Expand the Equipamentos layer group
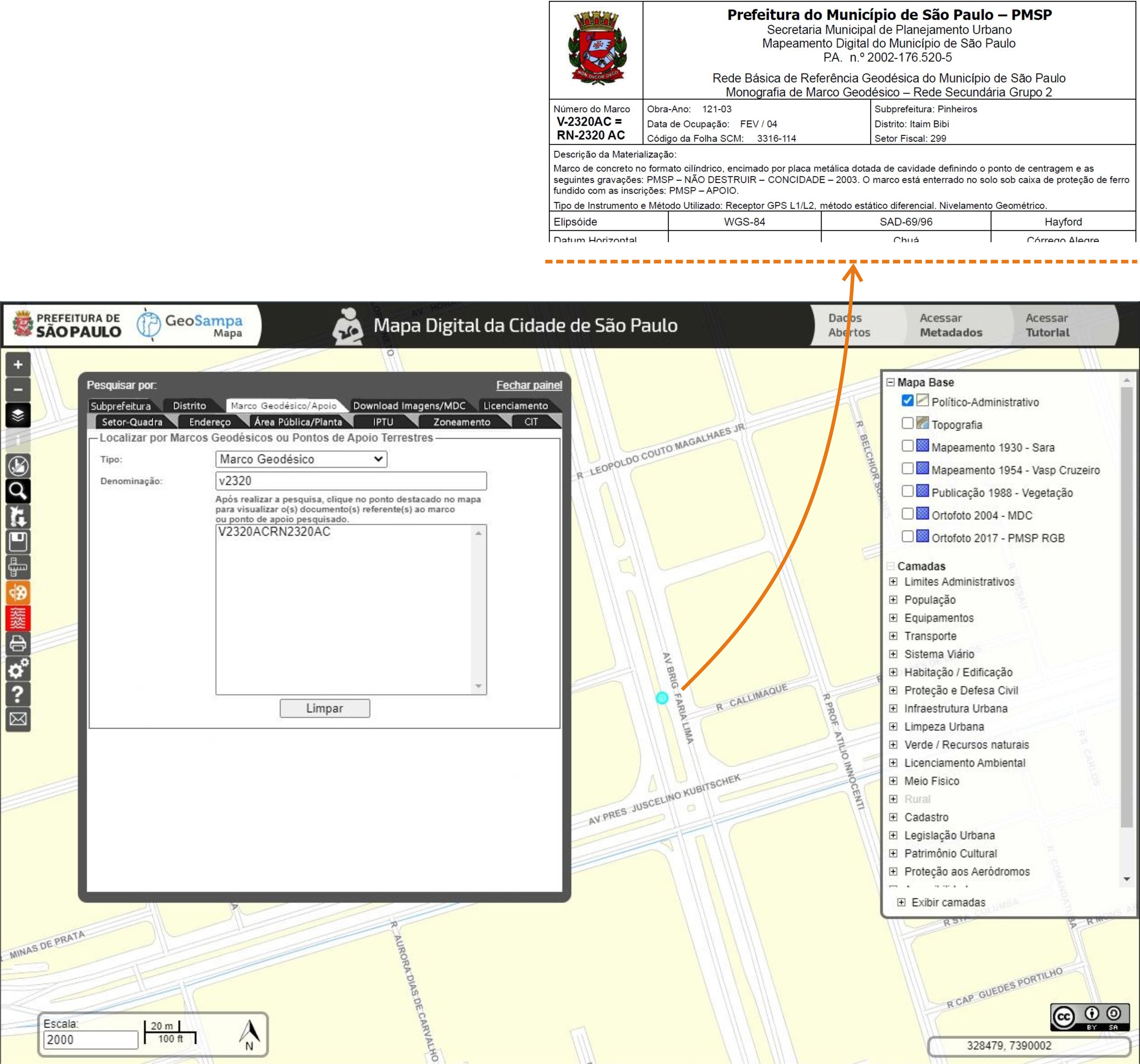1140x1064 pixels. coord(893,618)
